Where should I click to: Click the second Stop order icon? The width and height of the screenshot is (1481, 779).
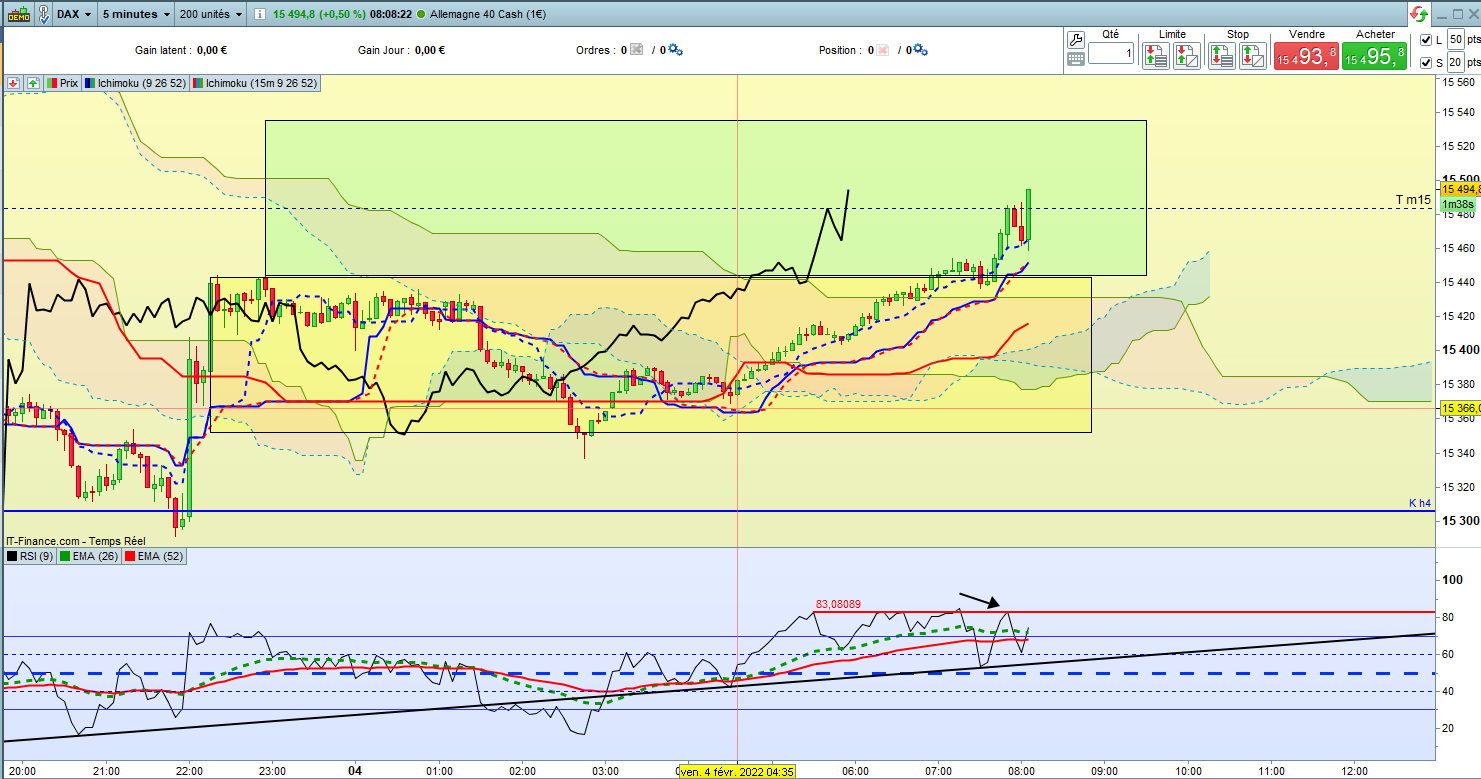click(x=1252, y=56)
